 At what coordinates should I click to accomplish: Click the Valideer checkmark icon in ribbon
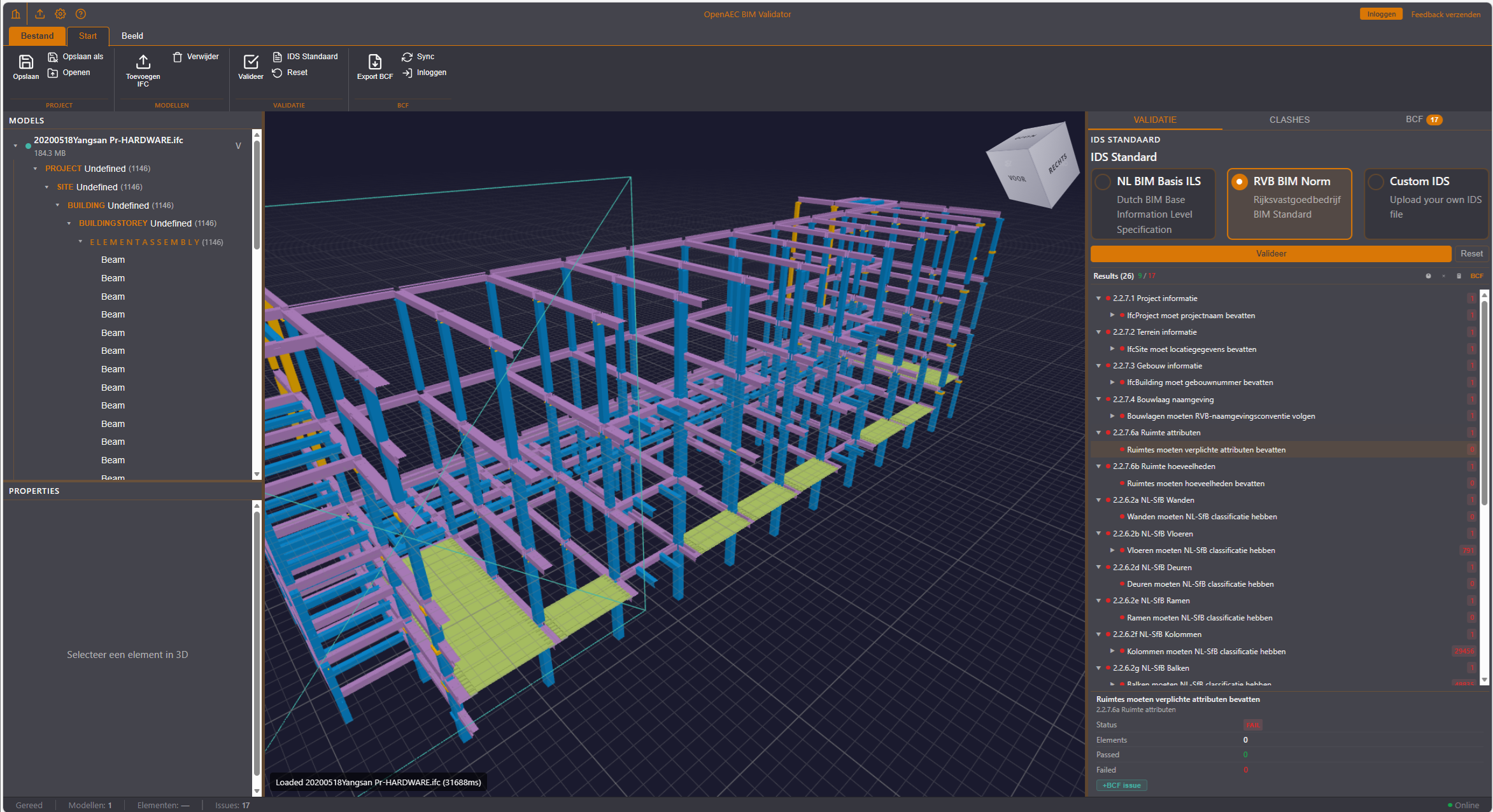(251, 62)
